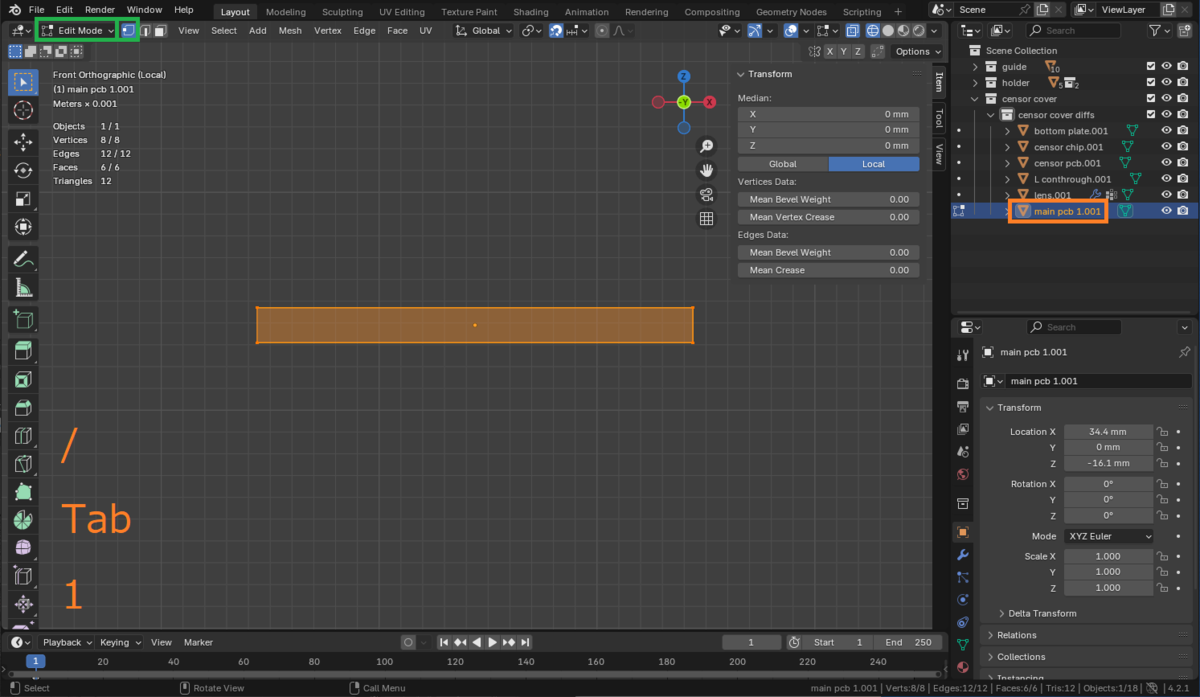Activate the Add Cube tool
Viewport: 1200px width, 697px height.
tap(22, 320)
